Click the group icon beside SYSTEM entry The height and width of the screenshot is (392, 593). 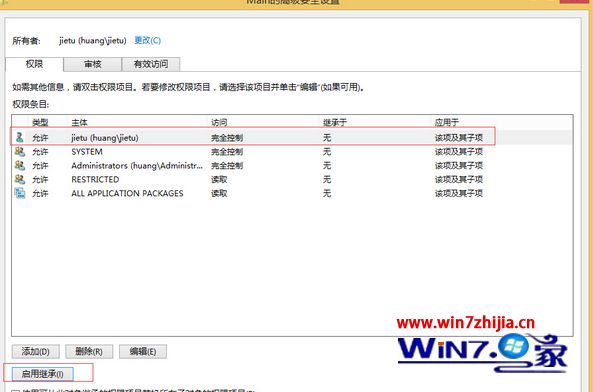(x=20, y=152)
